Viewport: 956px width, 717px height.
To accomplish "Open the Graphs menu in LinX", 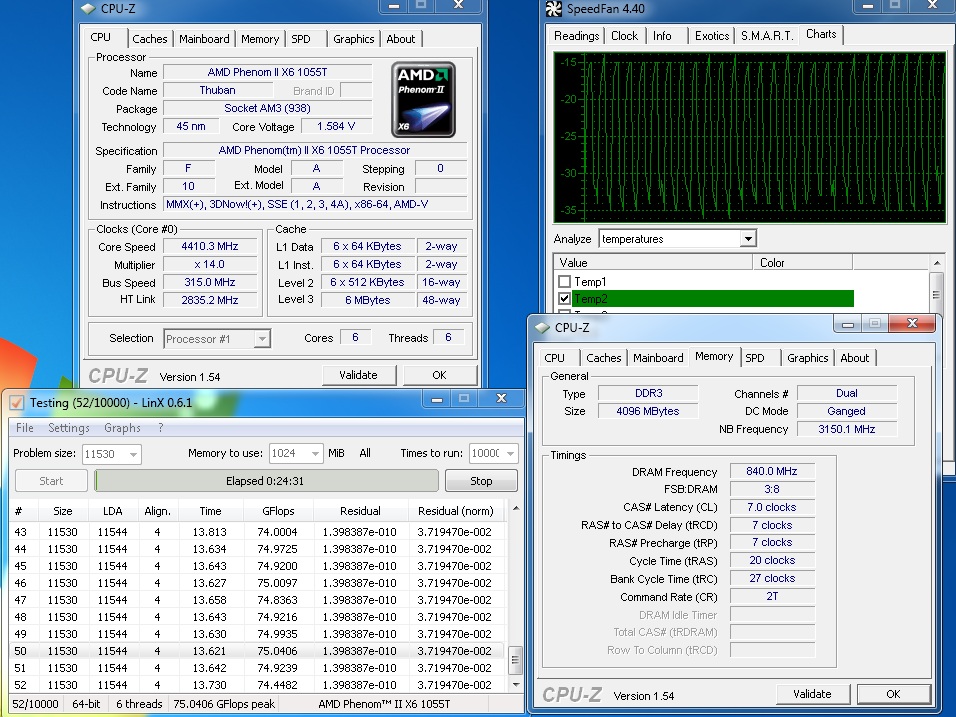I will pyautogui.click(x=122, y=428).
